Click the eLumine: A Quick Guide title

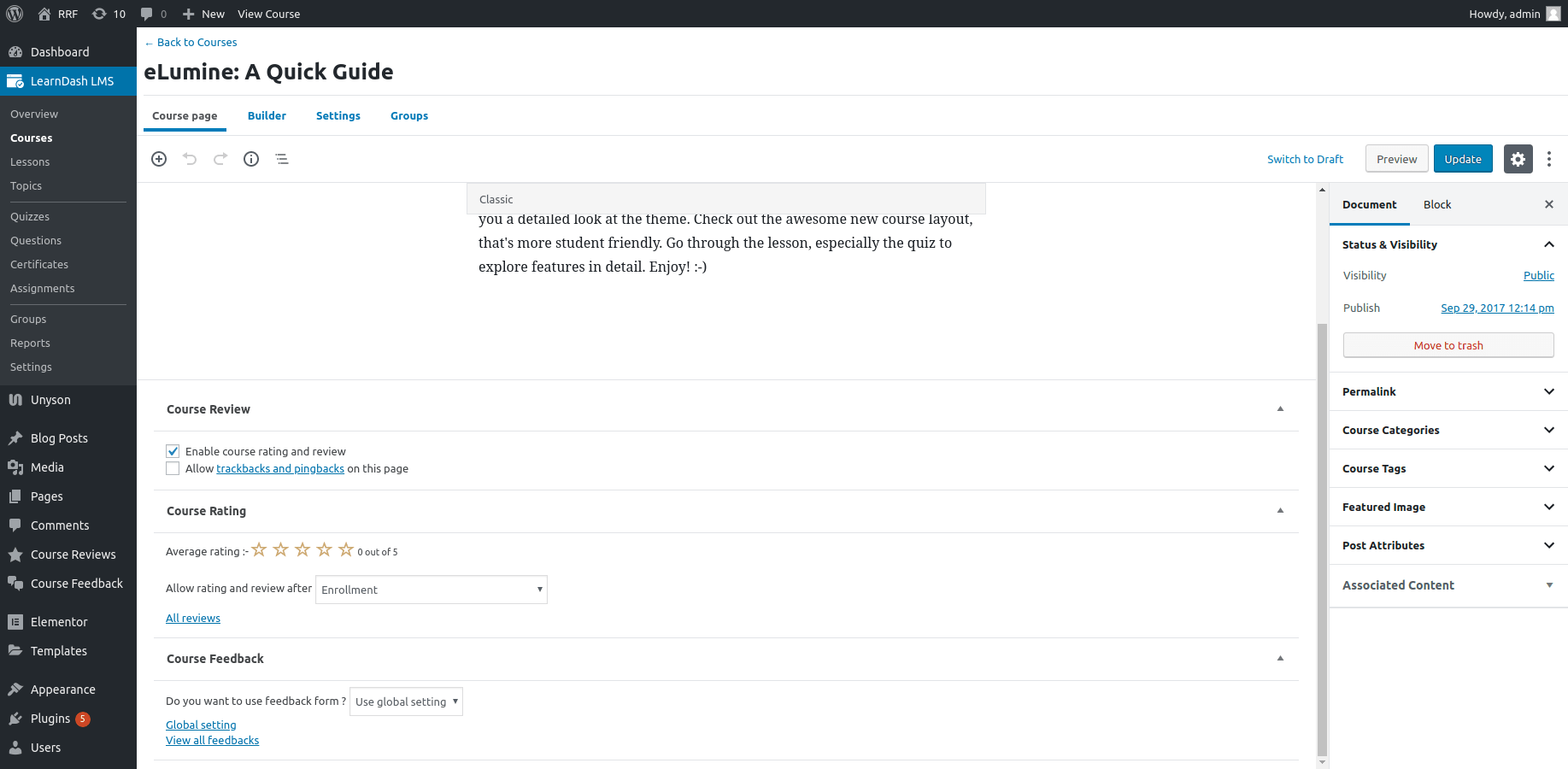click(268, 72)
